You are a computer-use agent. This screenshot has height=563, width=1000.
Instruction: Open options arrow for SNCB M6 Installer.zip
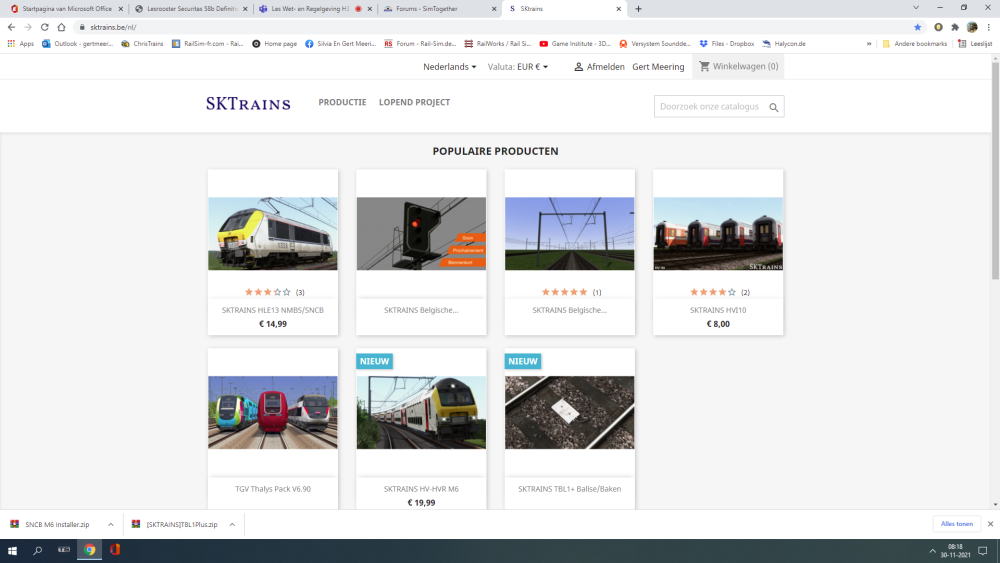(x=110, y=524)
